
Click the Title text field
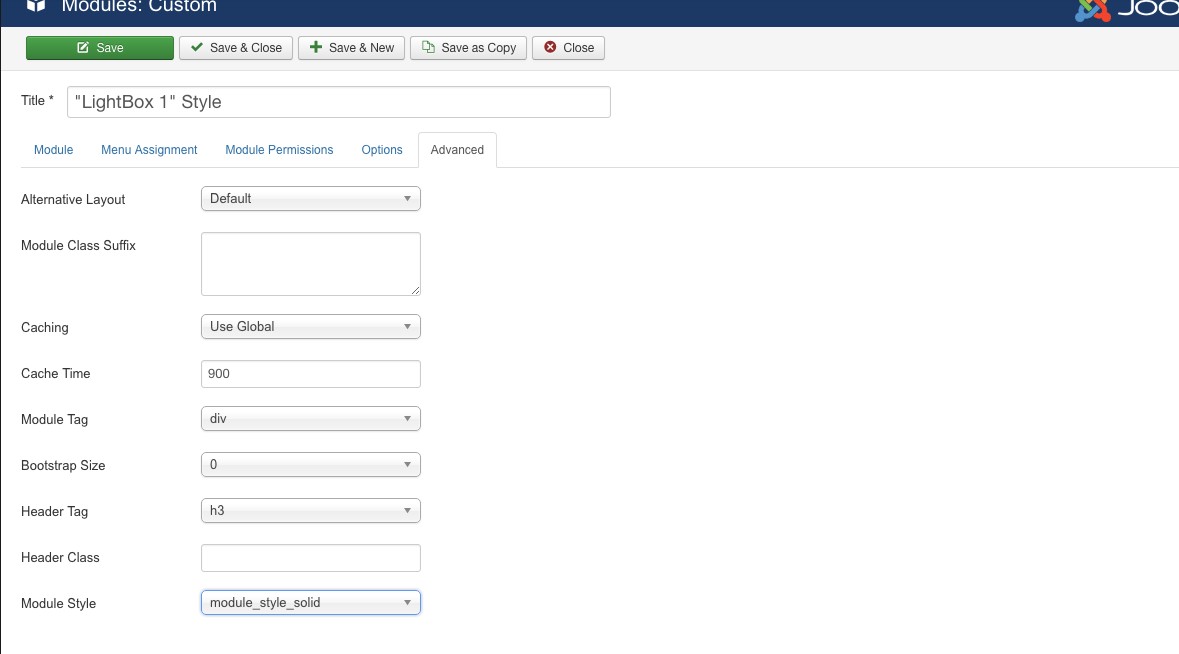point(338,102)
